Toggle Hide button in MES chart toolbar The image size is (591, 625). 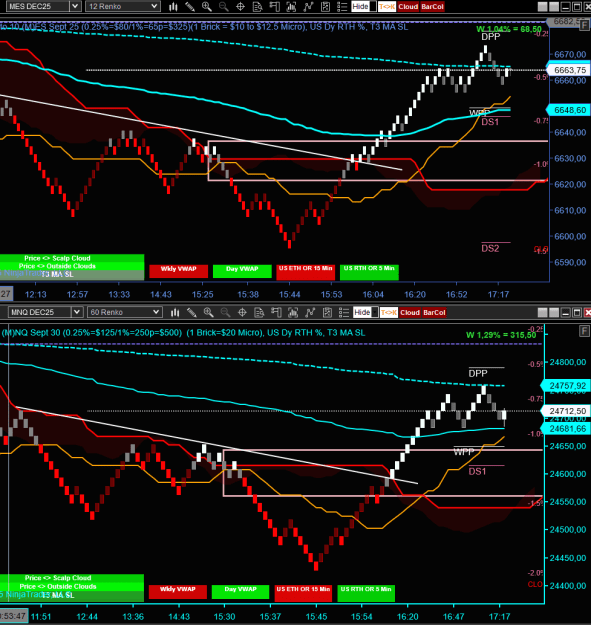(x=360, y=6)
